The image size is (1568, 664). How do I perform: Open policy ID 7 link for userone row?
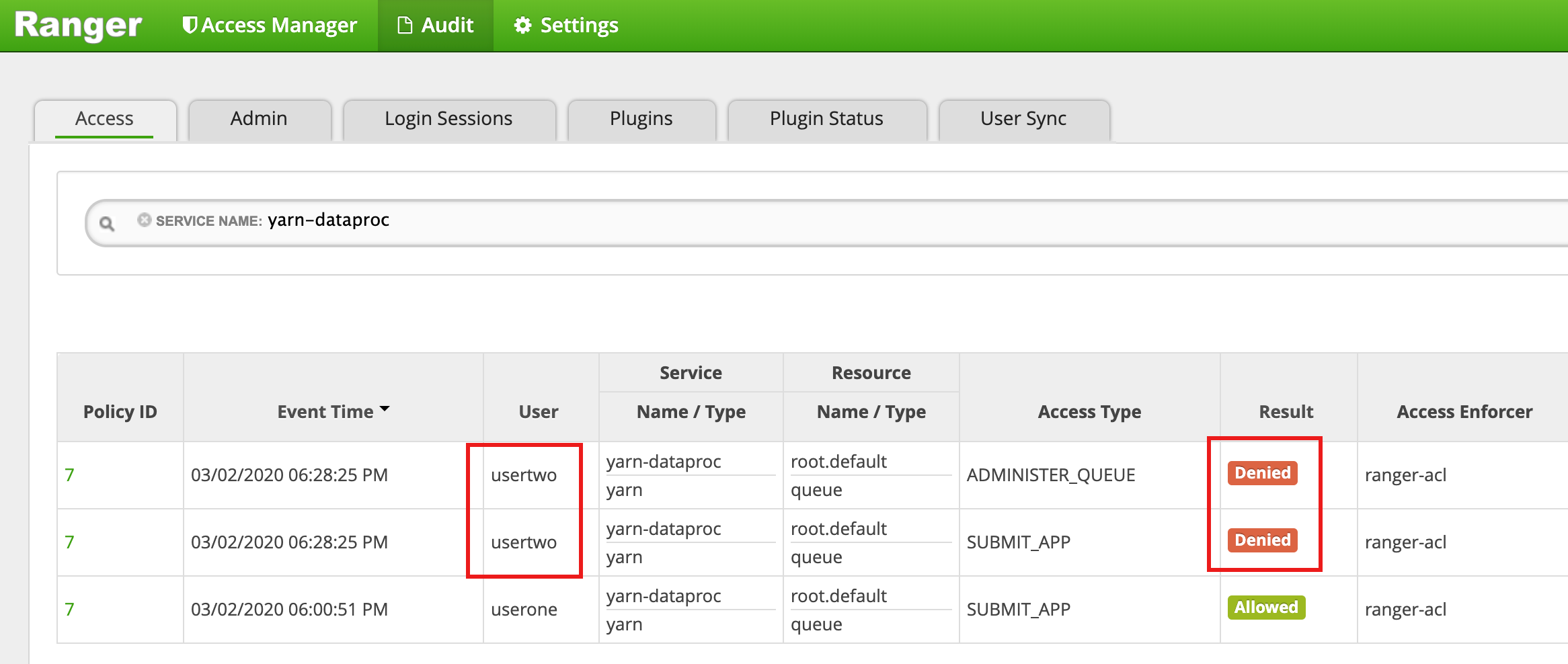[x=69, y=610]
